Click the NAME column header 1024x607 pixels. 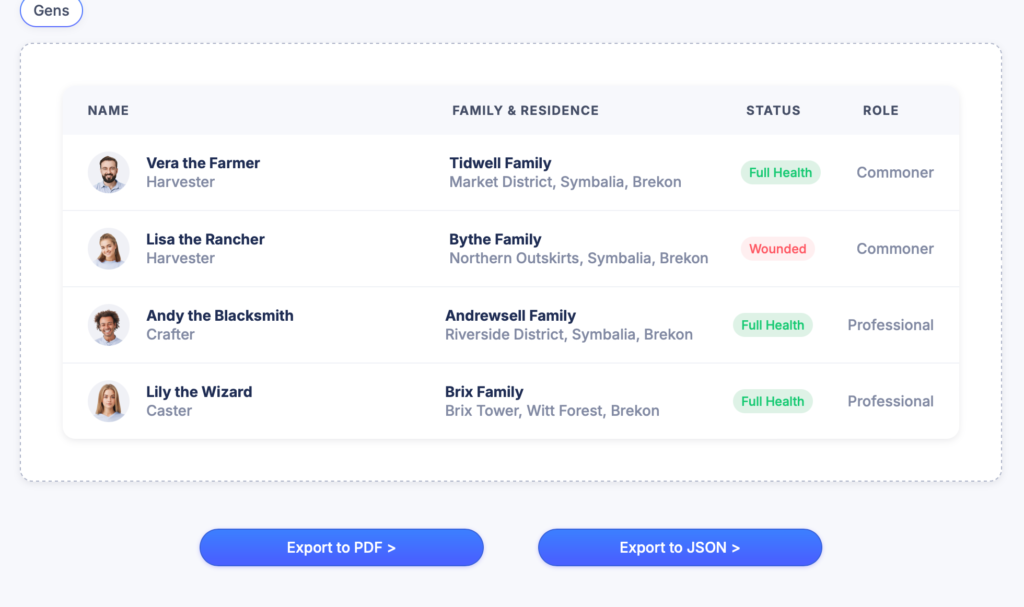(x=108, y=111)
